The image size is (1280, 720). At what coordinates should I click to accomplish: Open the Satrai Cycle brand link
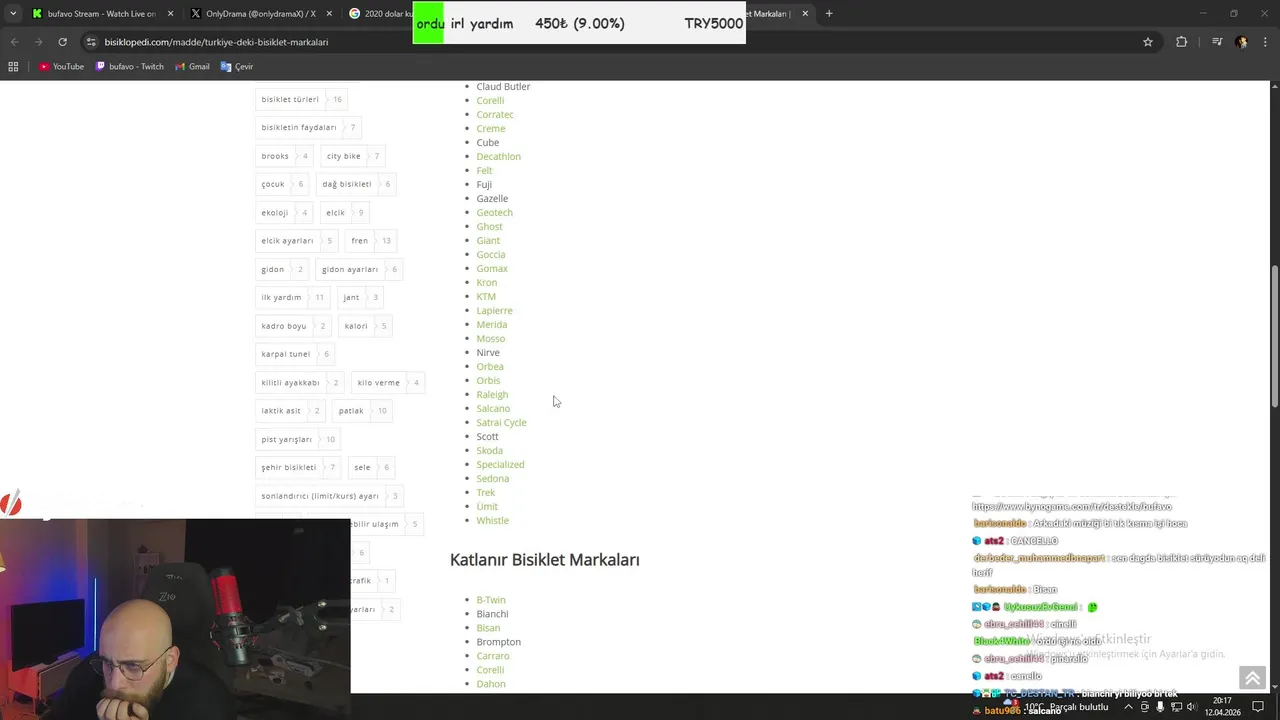click(501, 422)
